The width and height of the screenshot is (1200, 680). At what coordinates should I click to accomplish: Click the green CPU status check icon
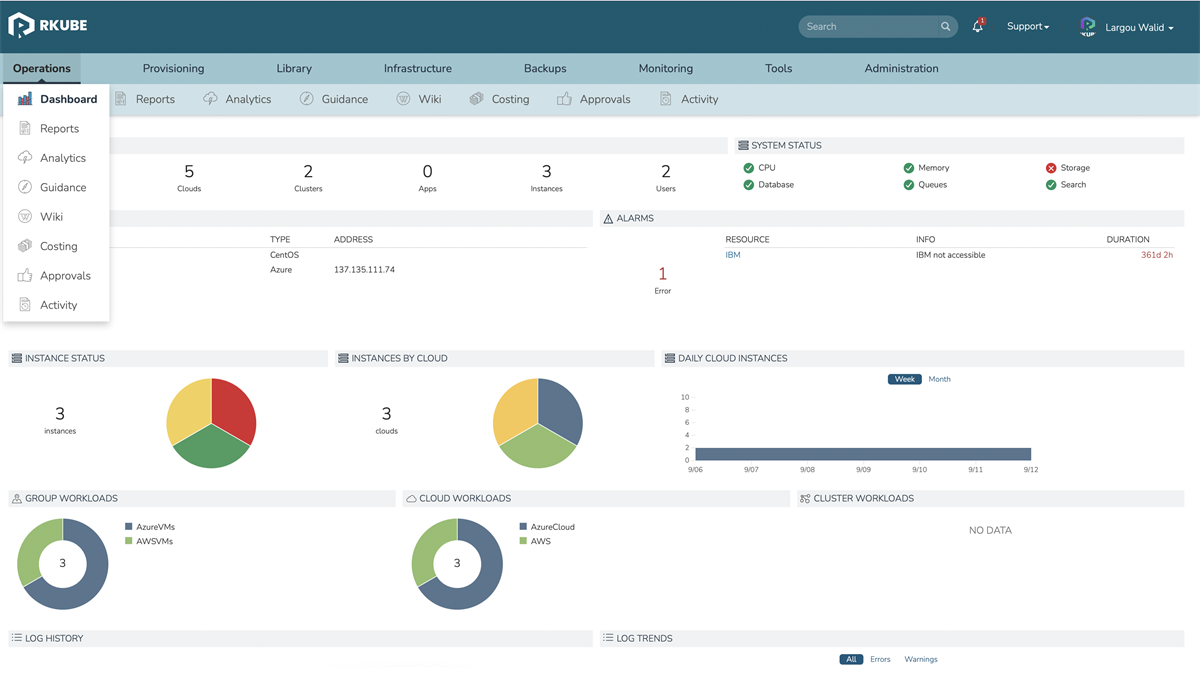pyautogui.click(x=749, y=168)
